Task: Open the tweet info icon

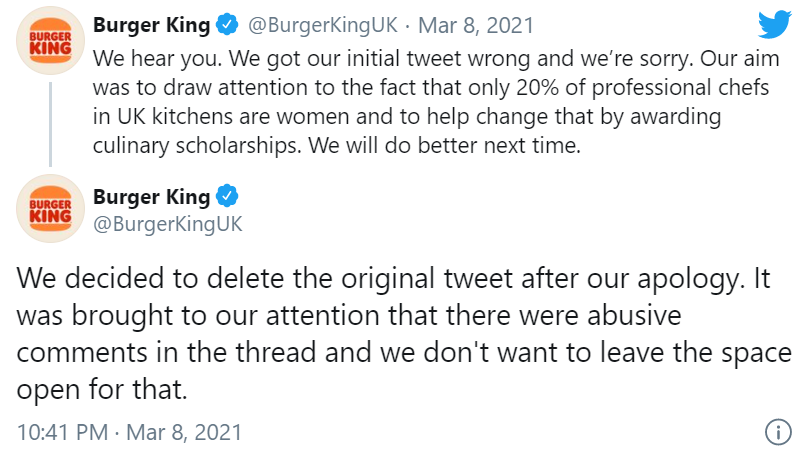Action: 778,432
